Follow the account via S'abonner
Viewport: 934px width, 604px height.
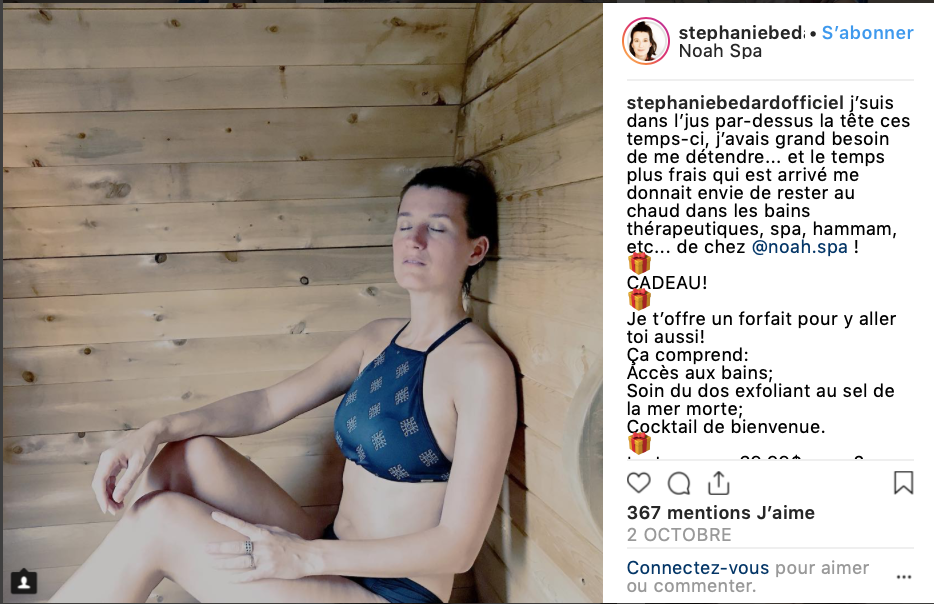point(867,33)
